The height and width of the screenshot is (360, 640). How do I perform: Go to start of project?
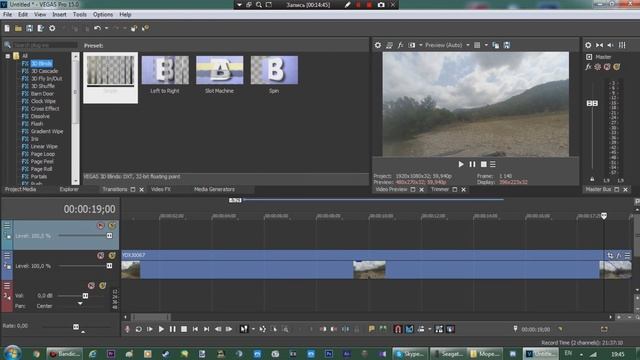coord(196,329)
